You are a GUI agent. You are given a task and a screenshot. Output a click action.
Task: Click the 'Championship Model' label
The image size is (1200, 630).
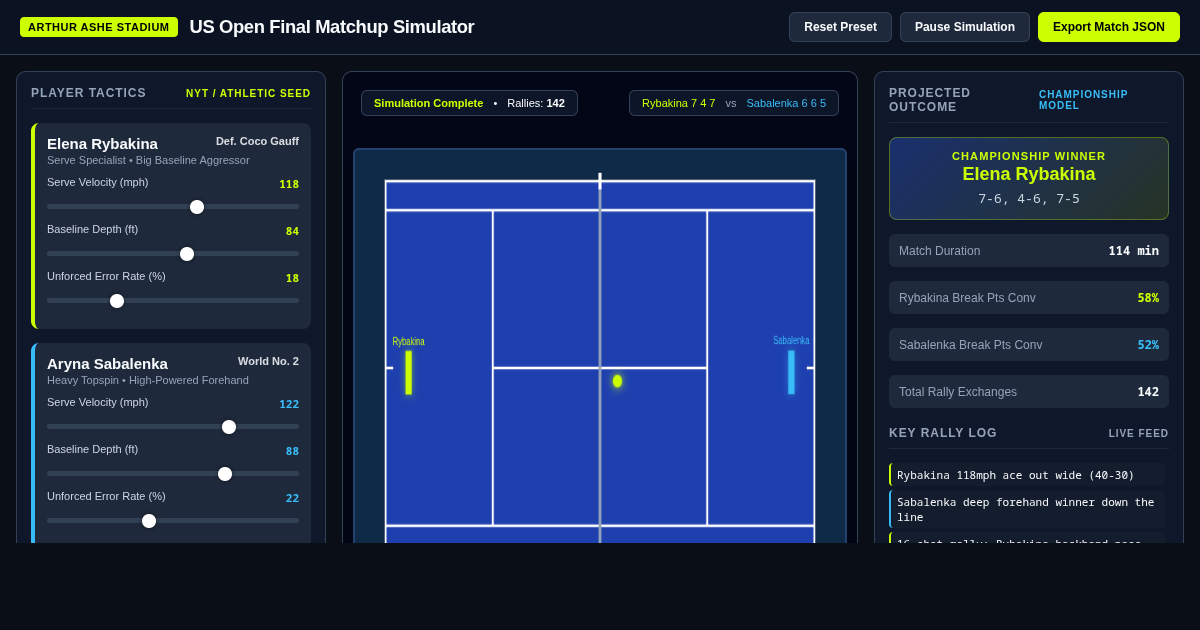click(x=1083, y=100)
